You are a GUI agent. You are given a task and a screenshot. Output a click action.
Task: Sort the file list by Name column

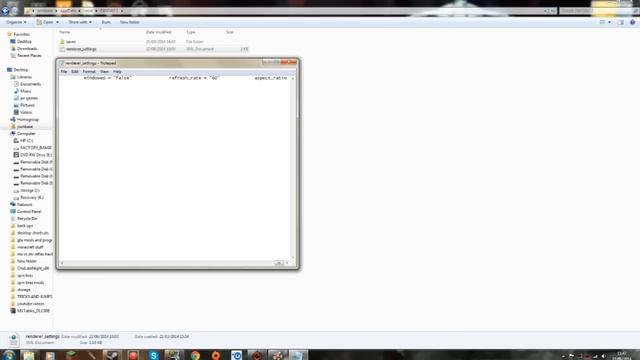pyautogui.click(x=64, y=32)
